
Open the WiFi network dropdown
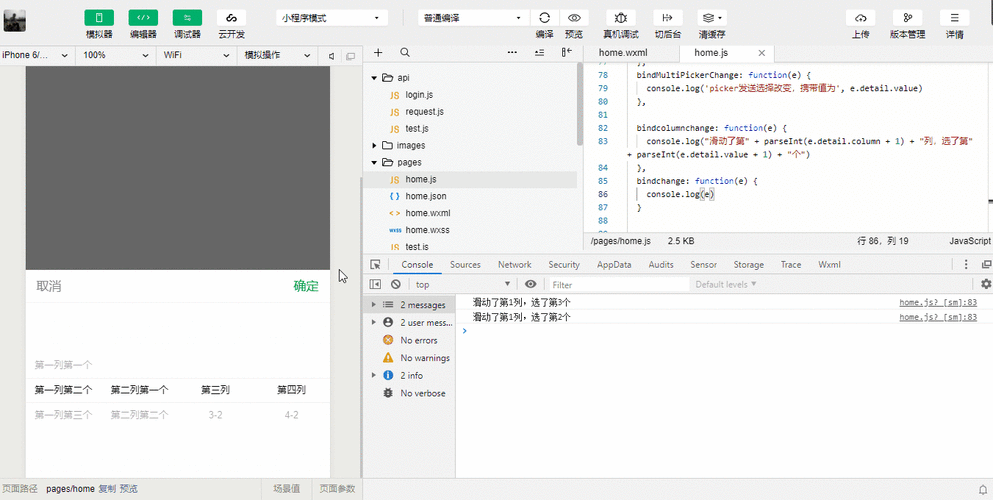coord(196,56)
